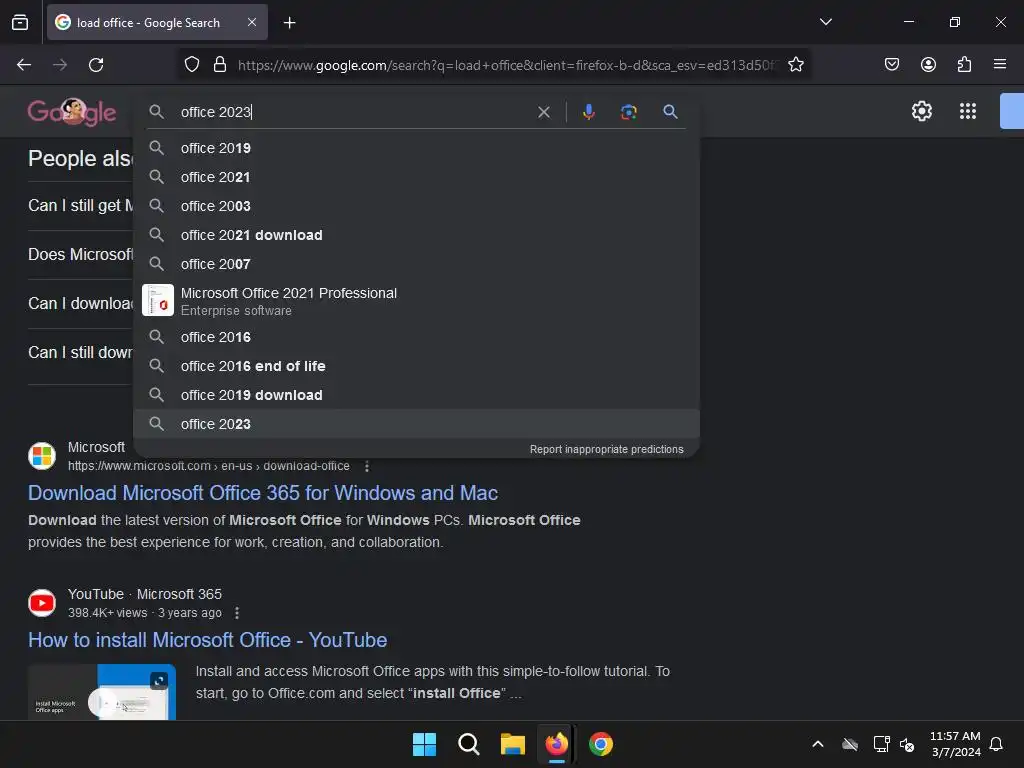The width and height of the screenshot is (1024, 768).
Task: Open Google Lens image search icon
Action: (x=628, y=112)
